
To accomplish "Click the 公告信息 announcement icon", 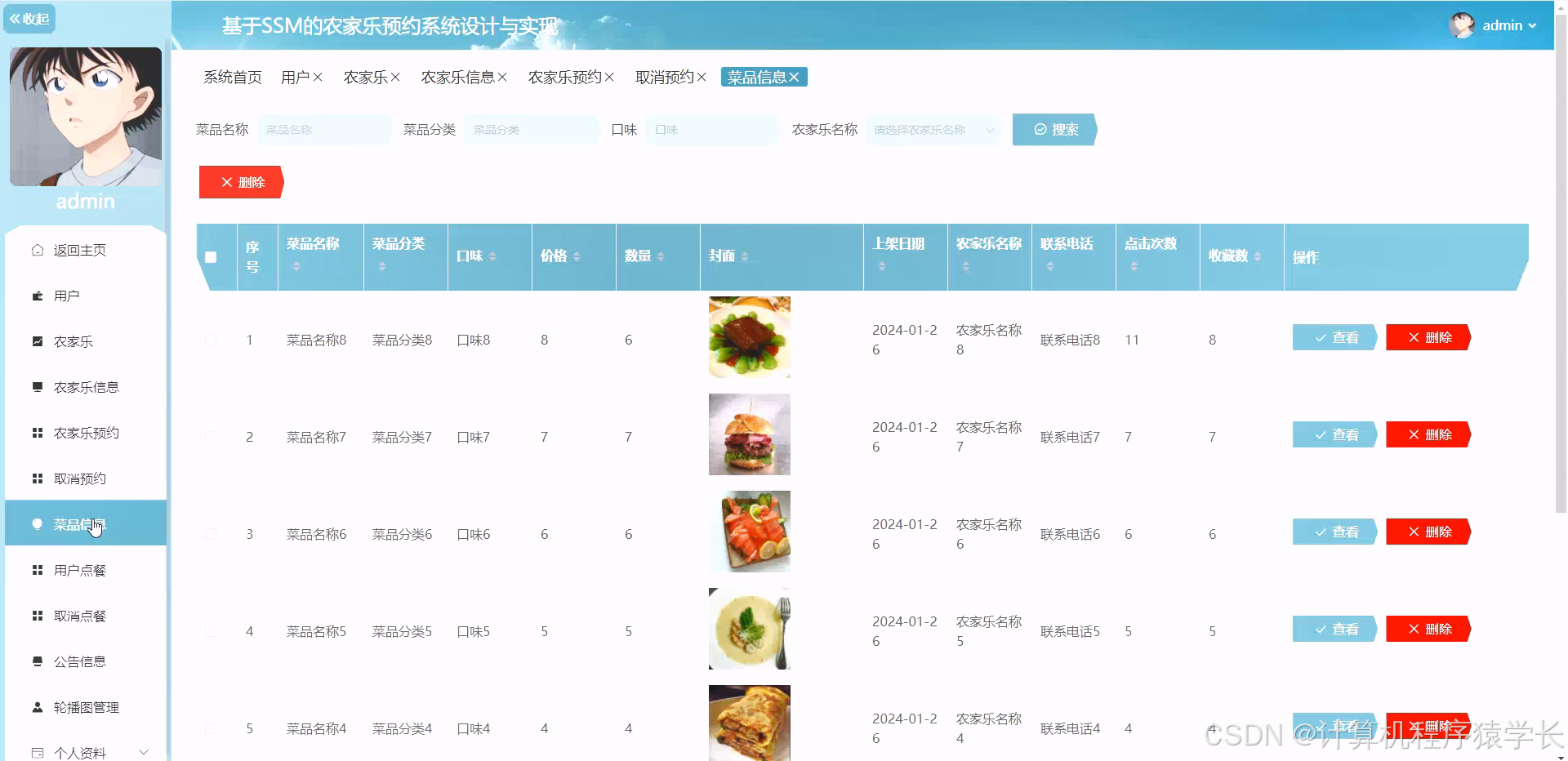I will [36, 661].
